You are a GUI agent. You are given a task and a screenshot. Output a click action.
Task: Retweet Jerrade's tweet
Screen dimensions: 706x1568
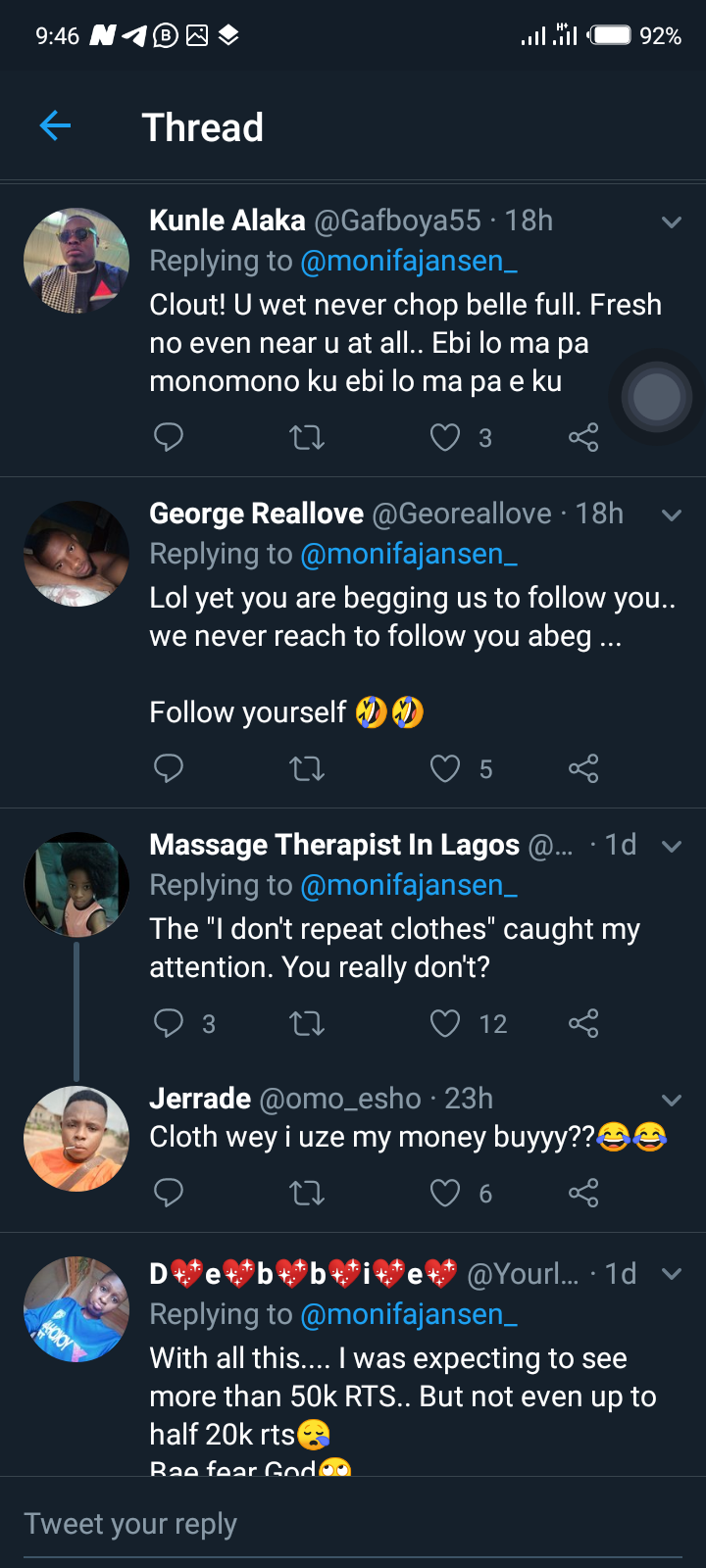(x=307, y=1193)
